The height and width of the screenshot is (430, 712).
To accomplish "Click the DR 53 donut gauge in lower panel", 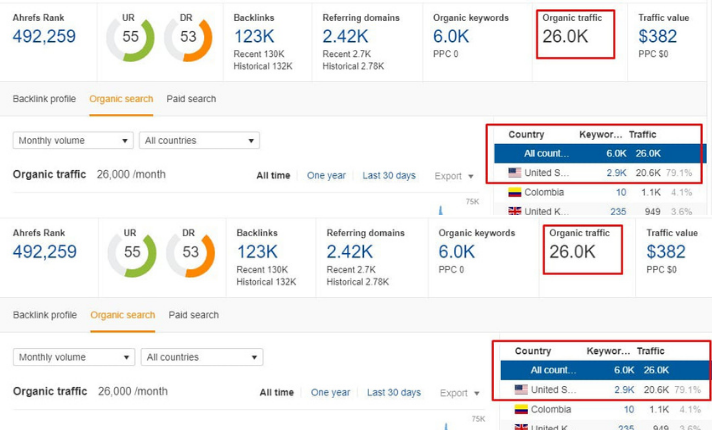I will click(190, 253).
